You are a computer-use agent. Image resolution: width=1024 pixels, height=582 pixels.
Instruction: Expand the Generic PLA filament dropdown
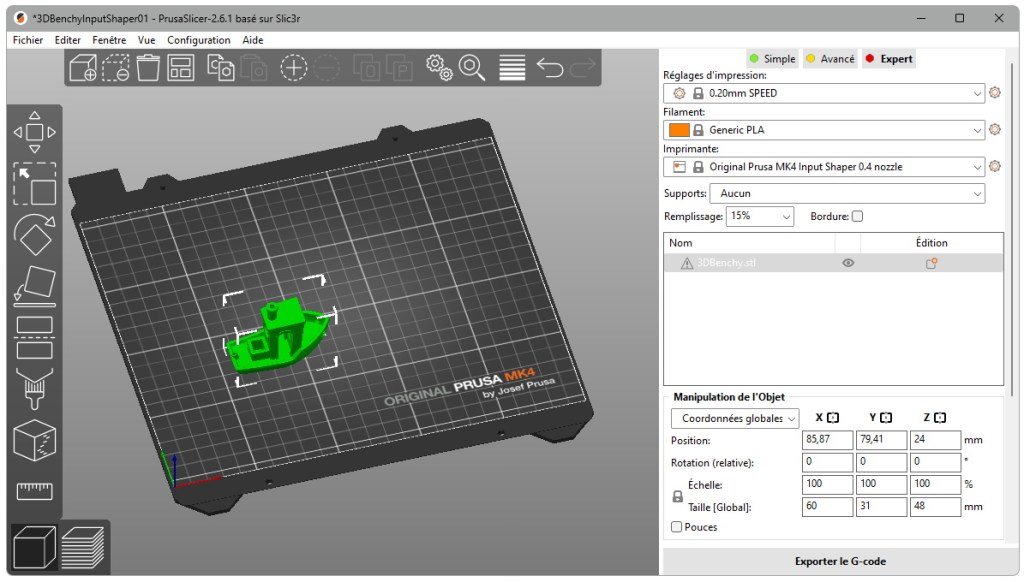pos(977,129)
